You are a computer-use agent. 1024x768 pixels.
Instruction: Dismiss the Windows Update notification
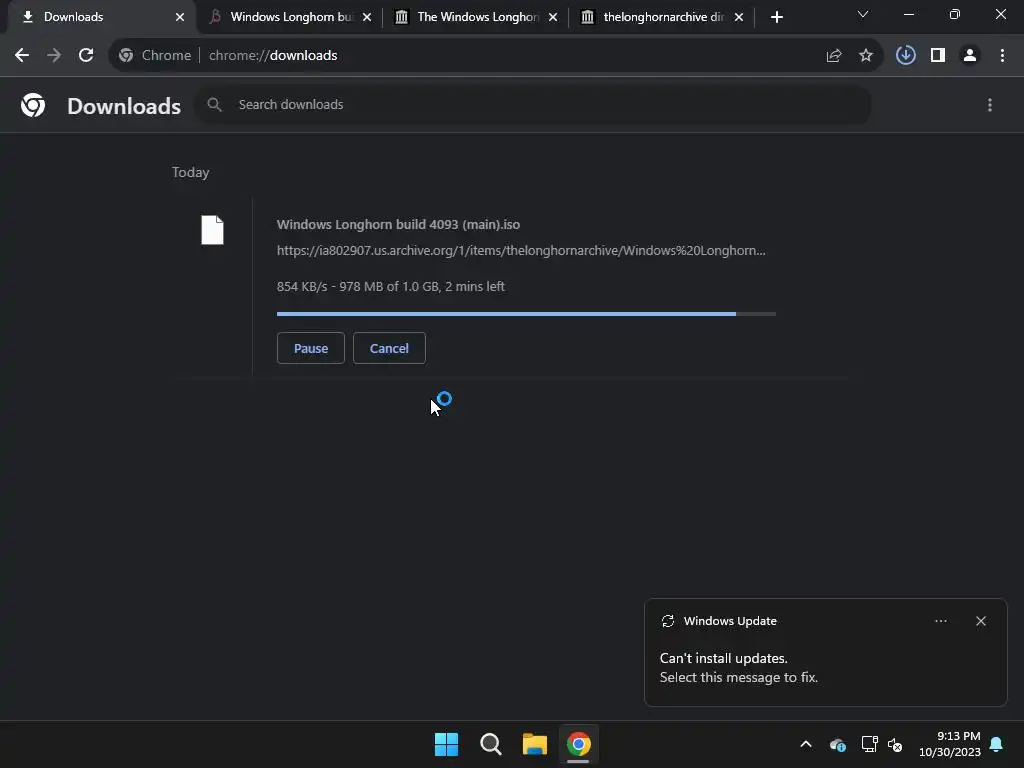pos(981,621)
